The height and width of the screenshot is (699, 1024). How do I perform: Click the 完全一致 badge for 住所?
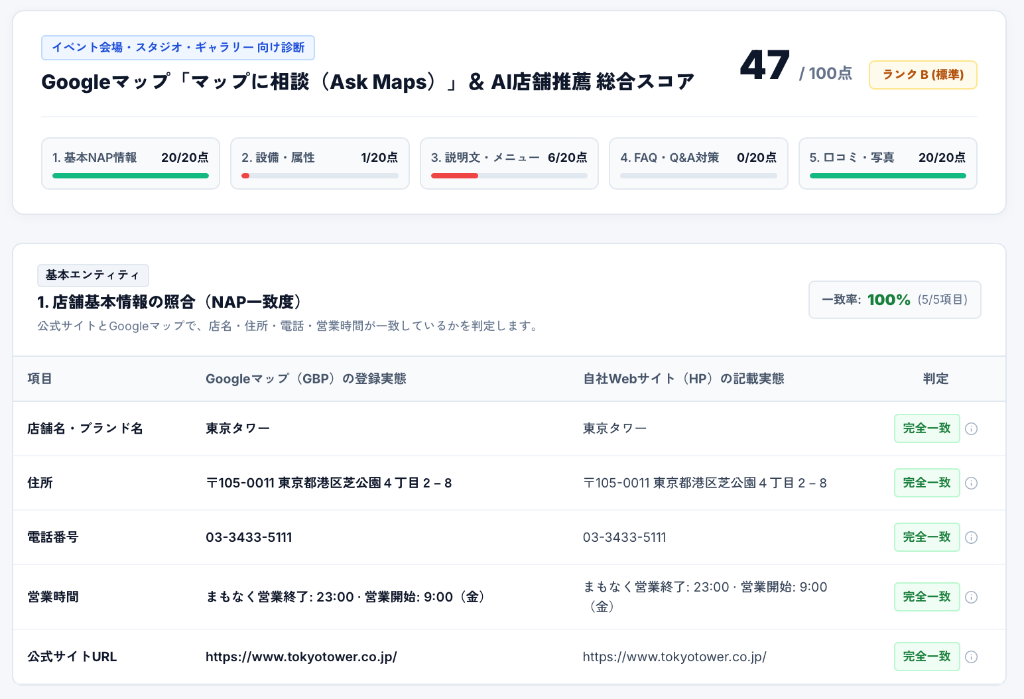(x=927, y=483)
